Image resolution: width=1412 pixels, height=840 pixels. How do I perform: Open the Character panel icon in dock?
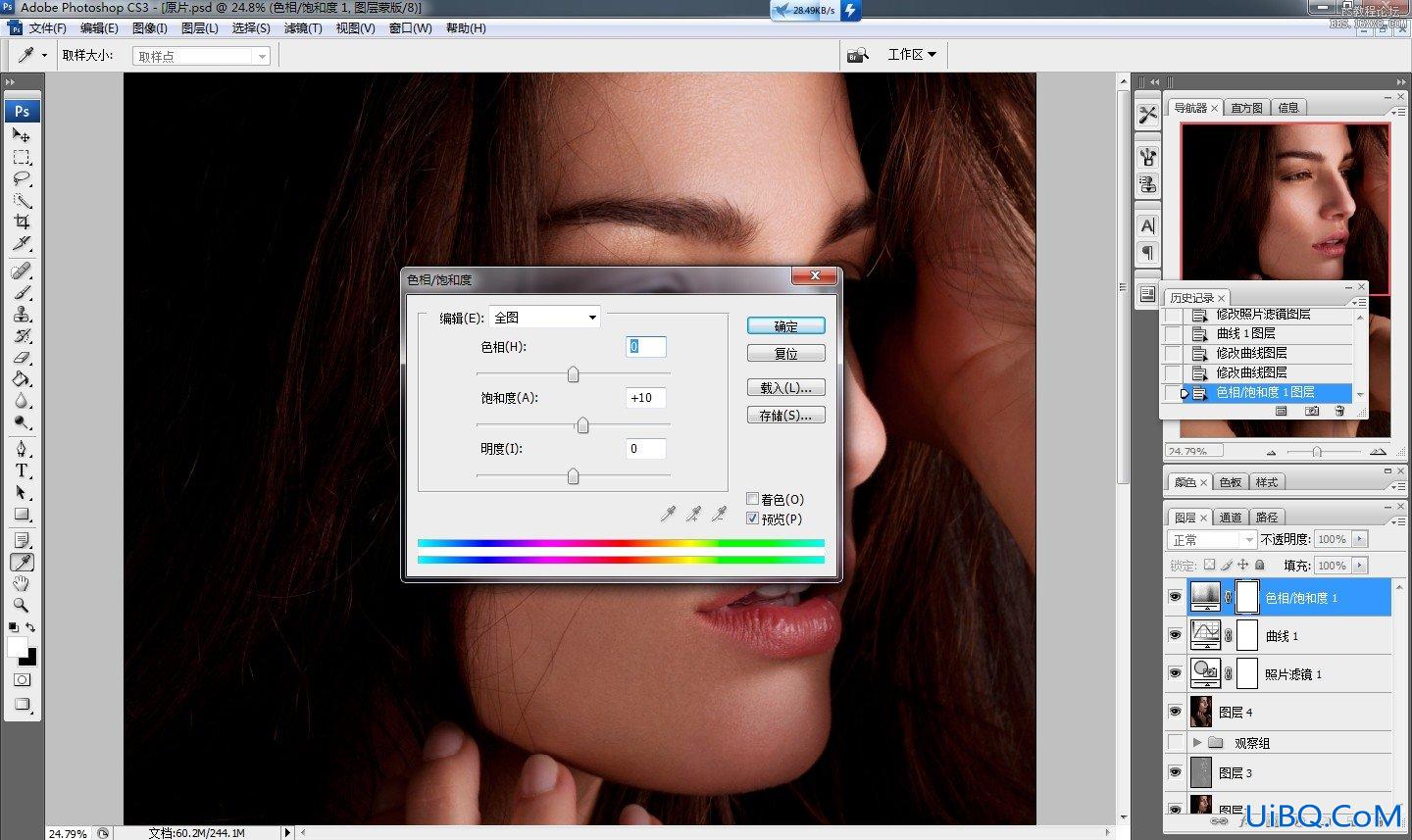tap(1148, 225)
